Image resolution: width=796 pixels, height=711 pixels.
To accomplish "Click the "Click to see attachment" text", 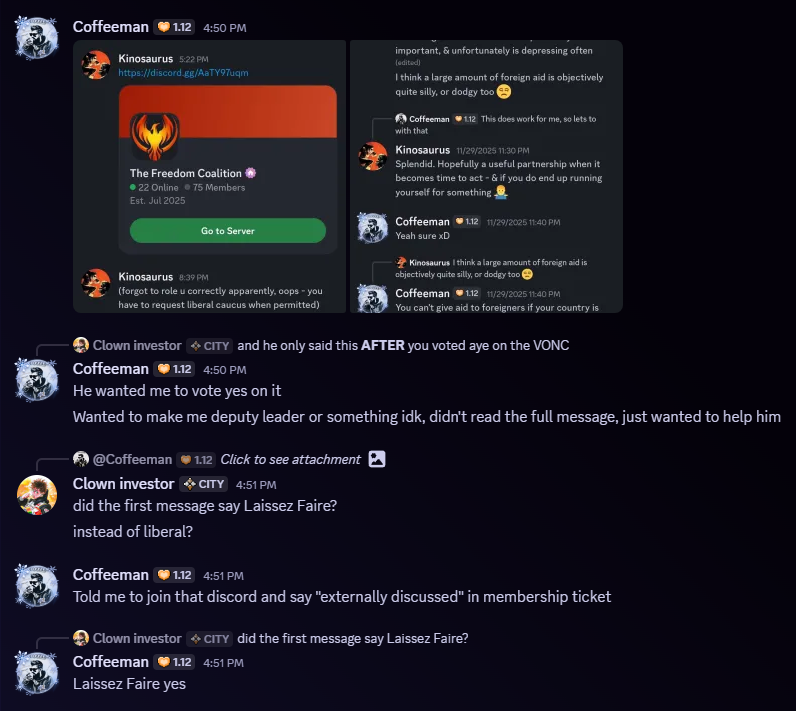I will pos(290,459).
